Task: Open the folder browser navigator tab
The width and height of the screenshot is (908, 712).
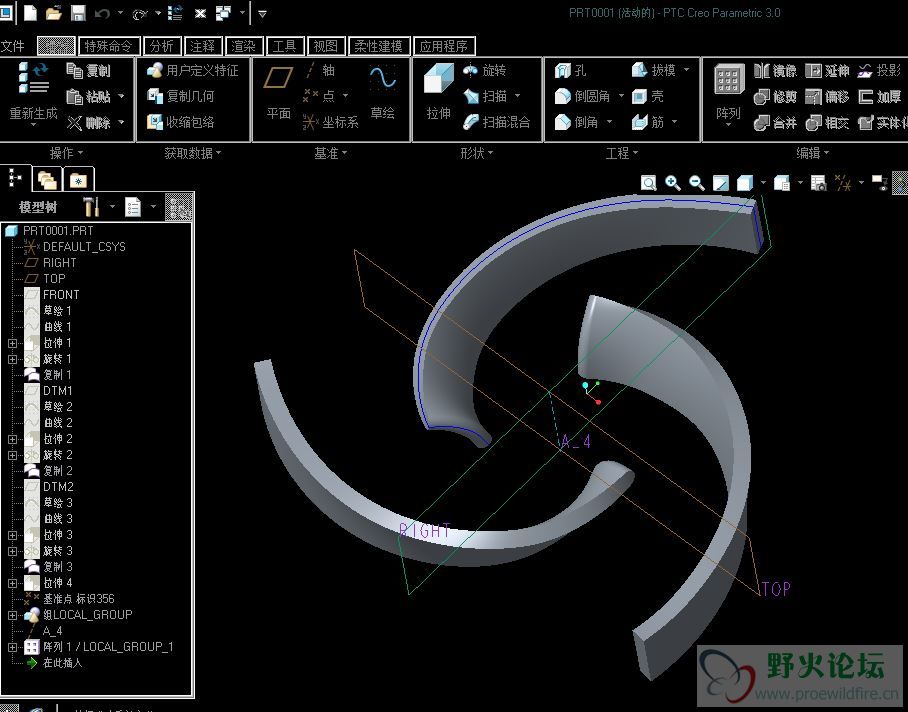Action: (x=47, y=180)
